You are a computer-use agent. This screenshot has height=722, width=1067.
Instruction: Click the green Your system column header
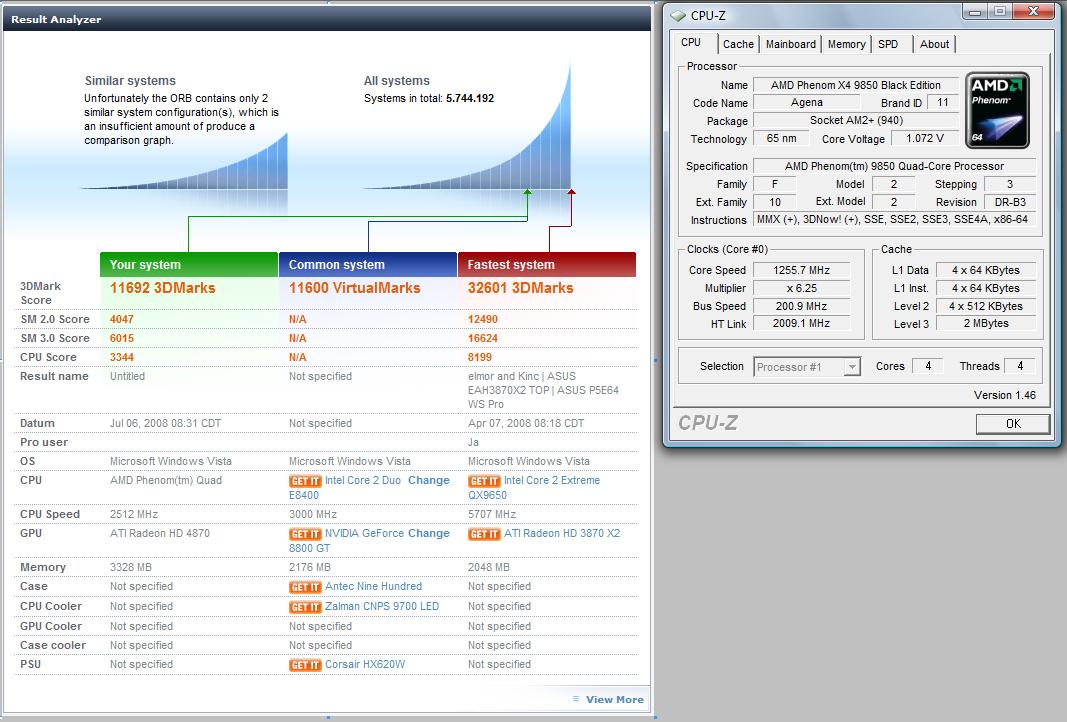[x=188, y=265]
